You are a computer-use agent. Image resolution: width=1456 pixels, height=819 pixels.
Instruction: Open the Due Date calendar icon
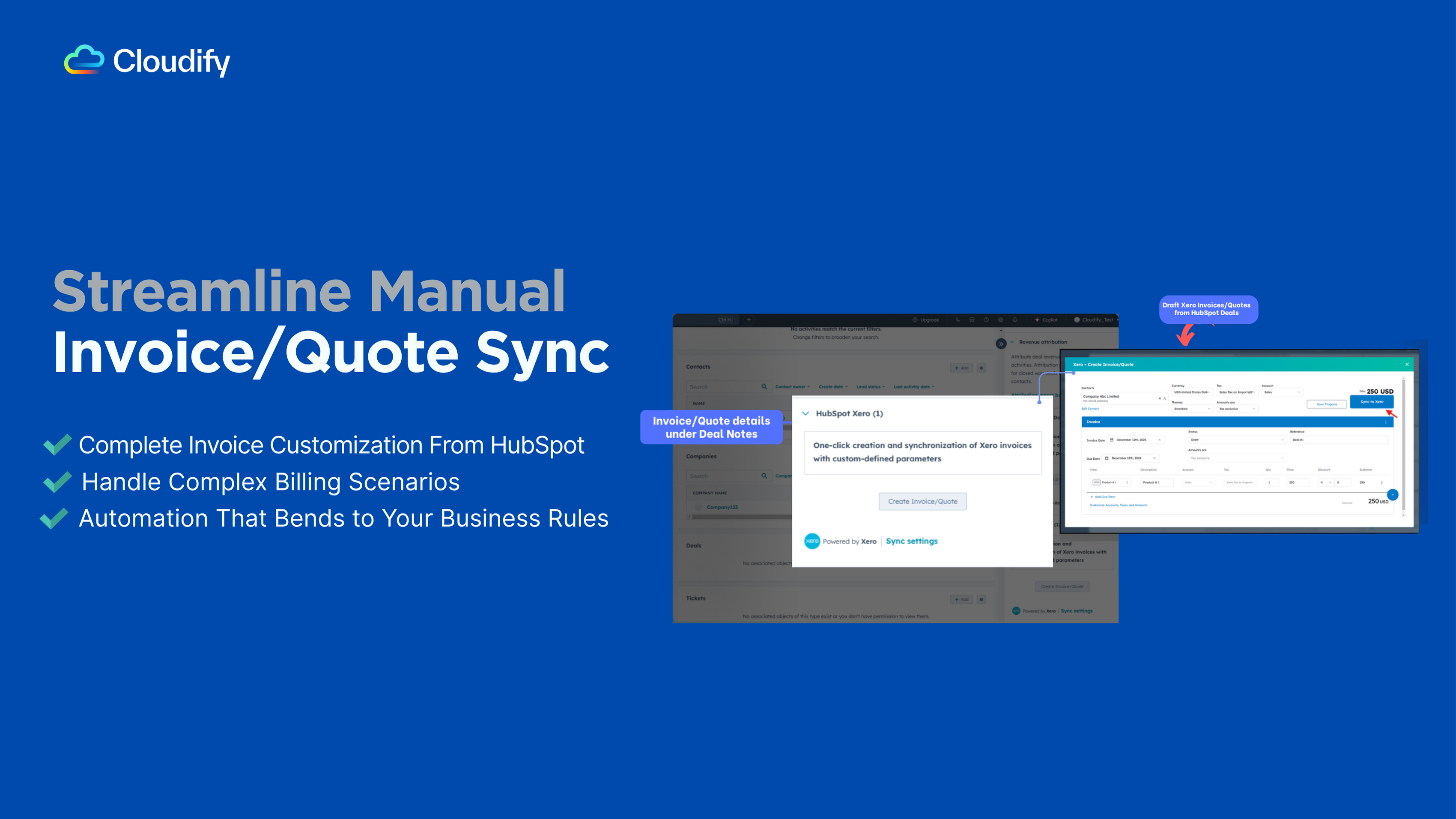tap(1107, 458)
